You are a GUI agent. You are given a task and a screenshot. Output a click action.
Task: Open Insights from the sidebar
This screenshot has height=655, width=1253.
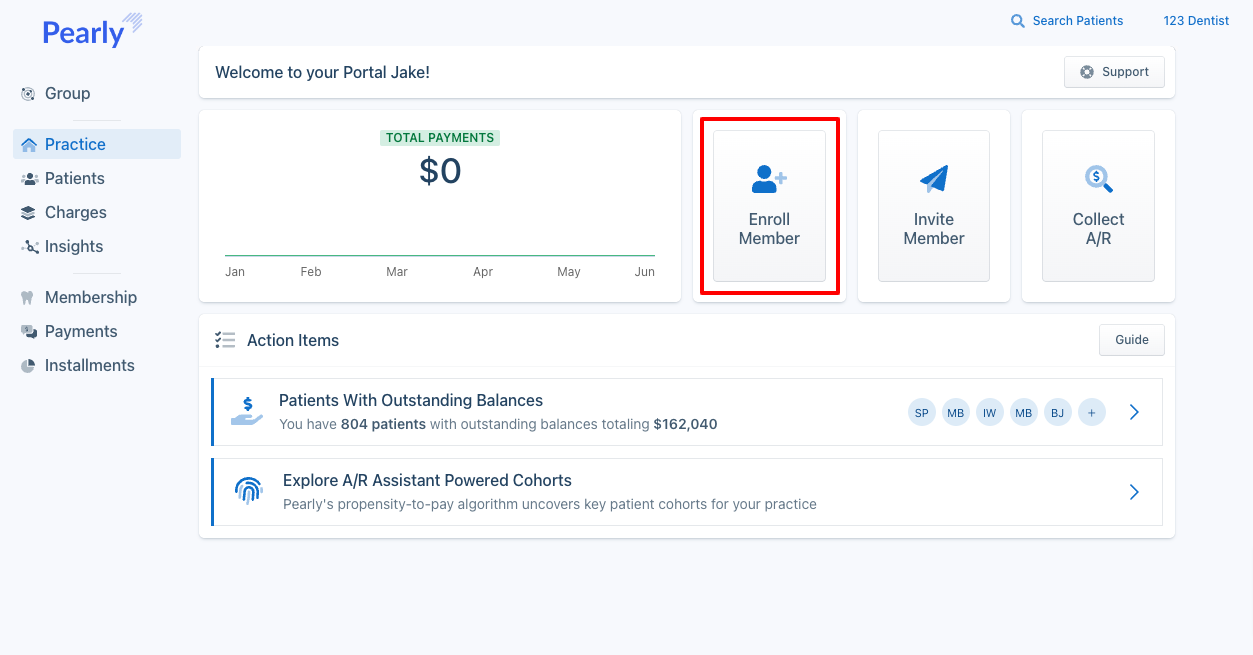73,246
